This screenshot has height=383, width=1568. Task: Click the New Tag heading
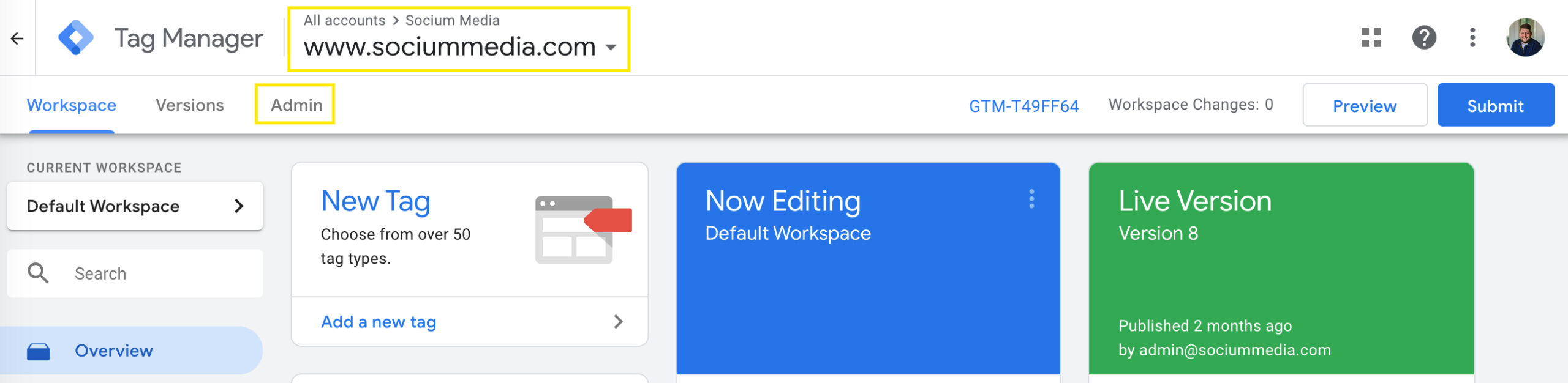[x=375, y=201]
